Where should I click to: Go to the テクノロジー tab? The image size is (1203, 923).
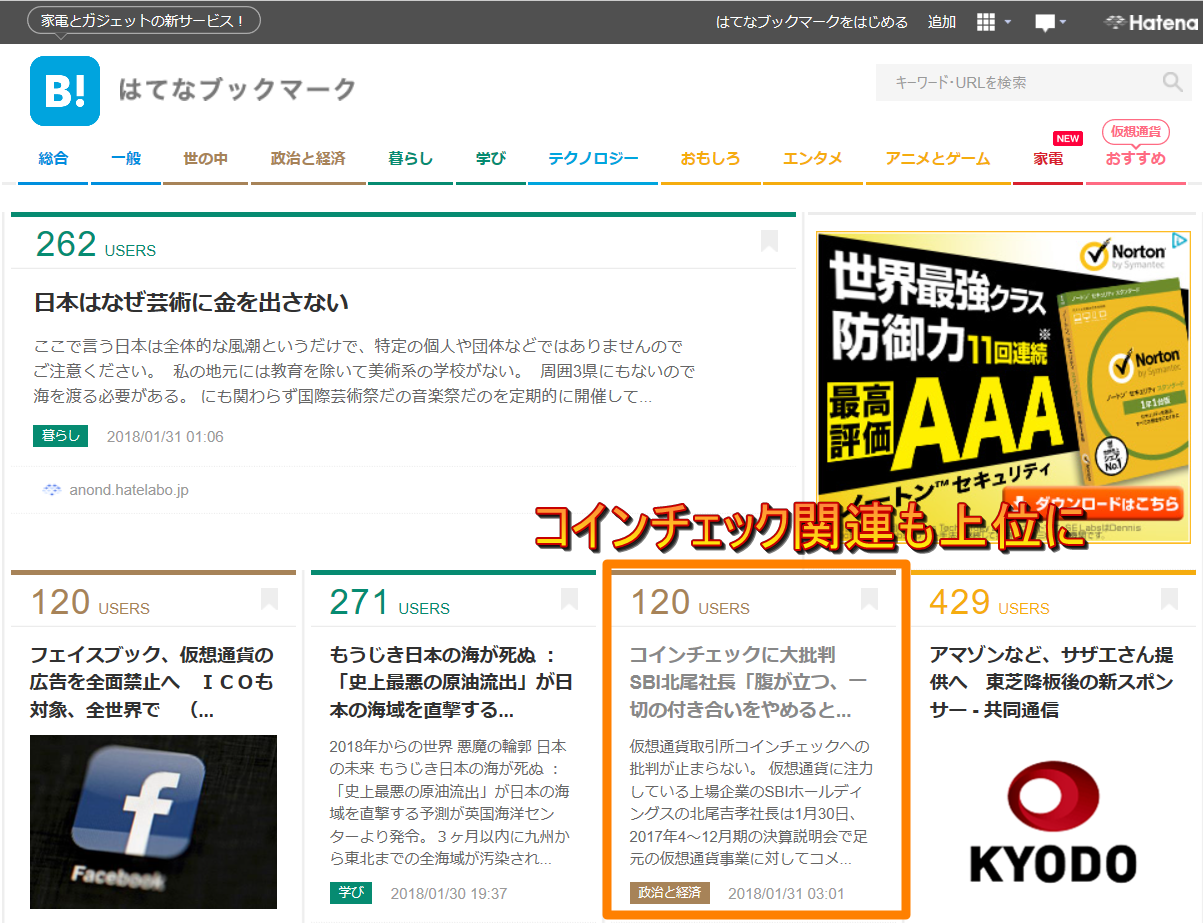click(593, 158)
